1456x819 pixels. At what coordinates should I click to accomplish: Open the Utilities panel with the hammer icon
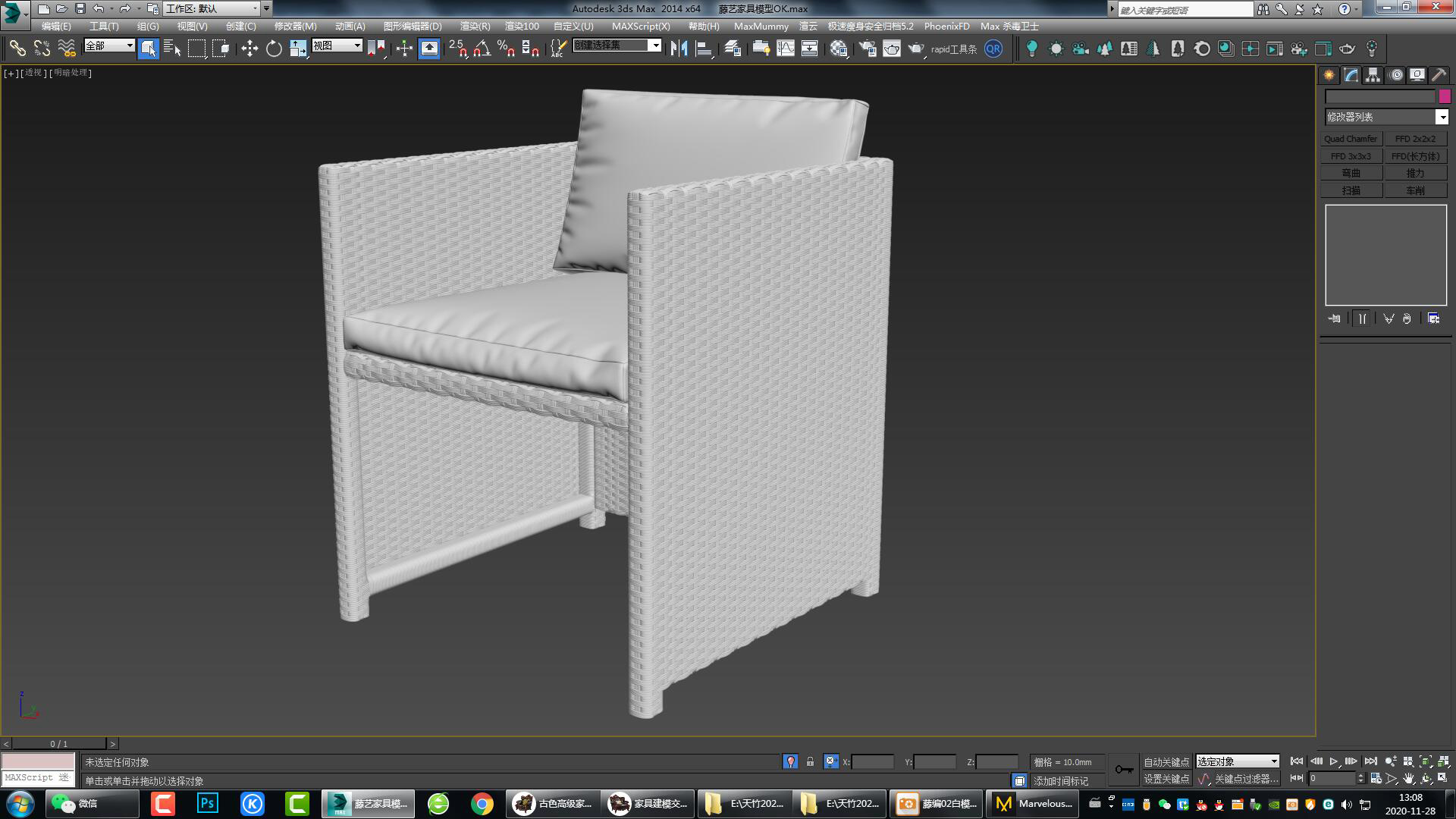pos(1439,74)
